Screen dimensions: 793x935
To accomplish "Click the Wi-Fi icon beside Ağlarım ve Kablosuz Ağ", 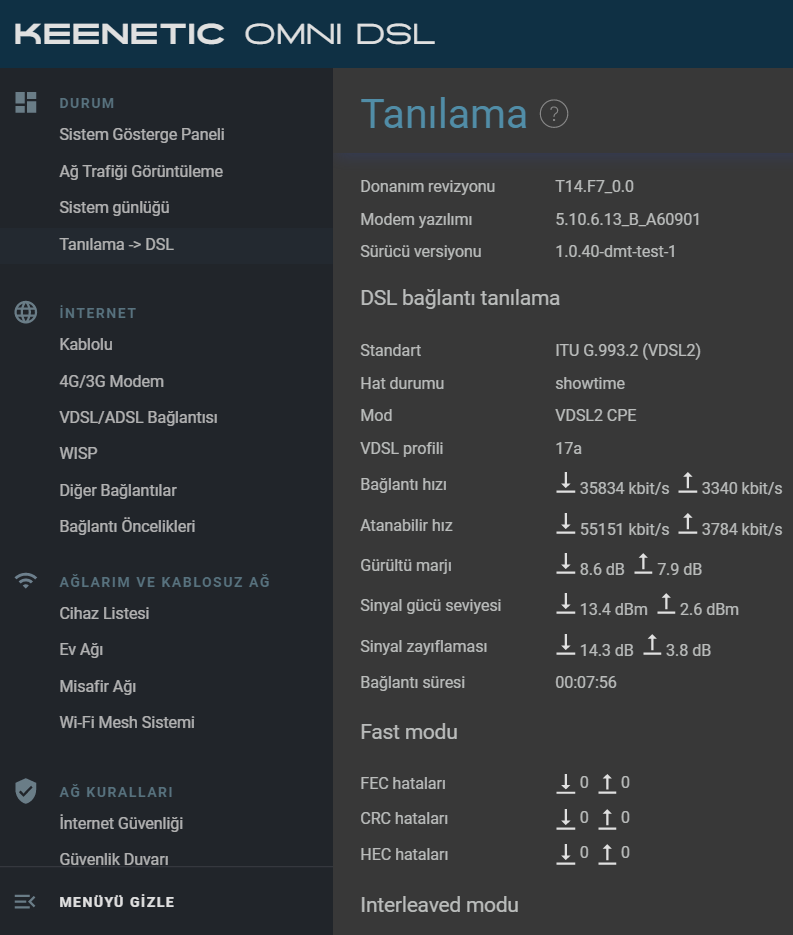I will 26,581.
